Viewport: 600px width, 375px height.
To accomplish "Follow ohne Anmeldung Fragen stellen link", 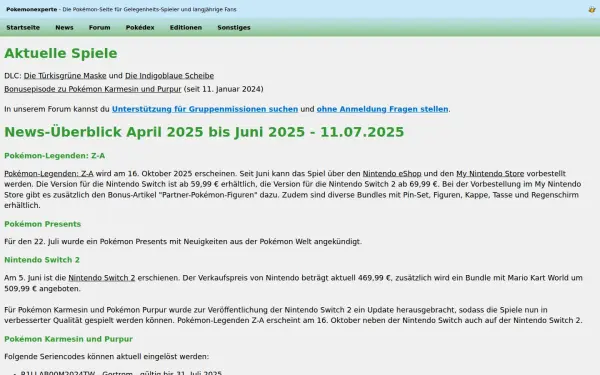I will (382, 109).
